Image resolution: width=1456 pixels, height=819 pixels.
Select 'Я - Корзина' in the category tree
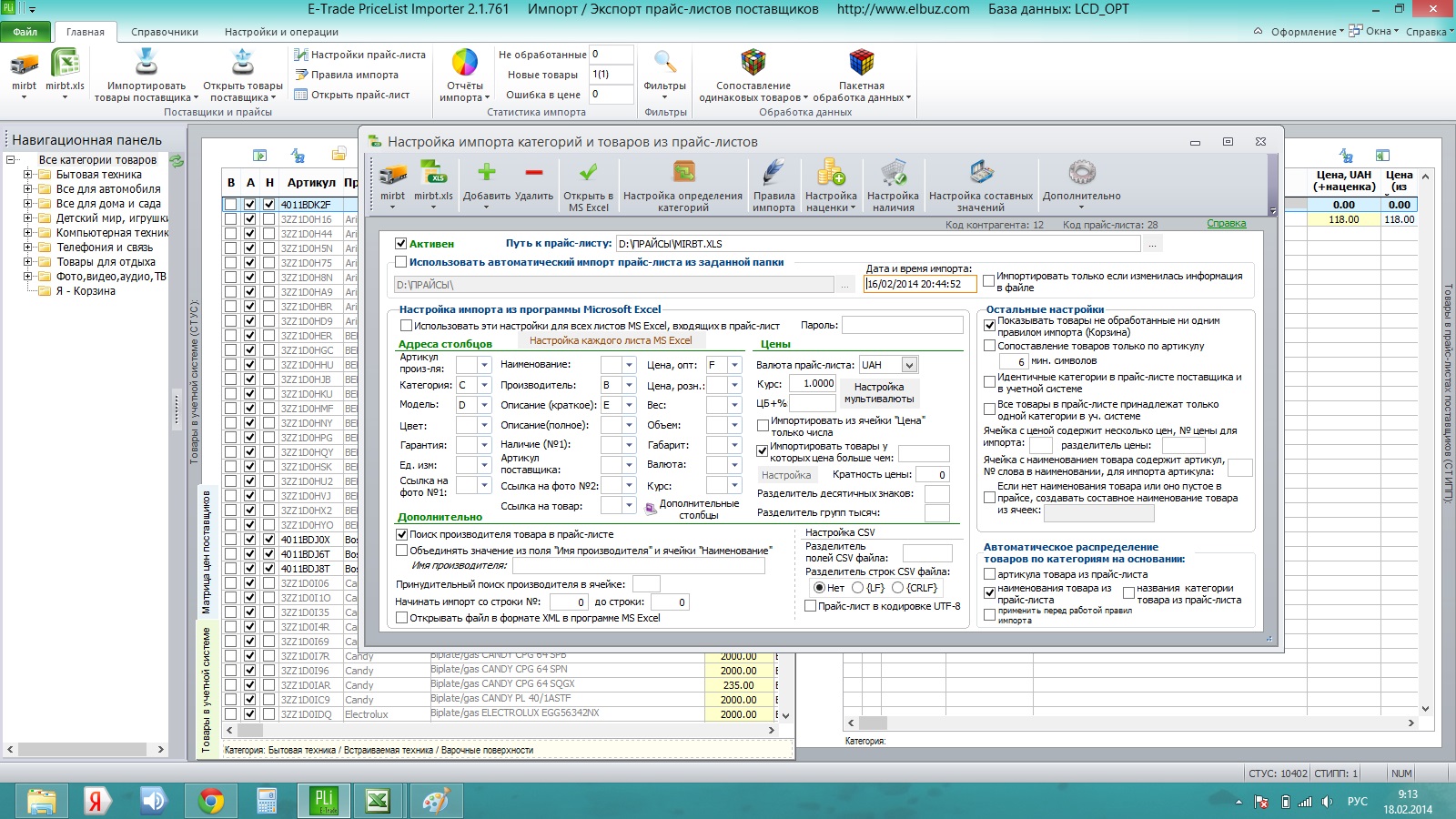pyautogui.click(x=86, y=291)
